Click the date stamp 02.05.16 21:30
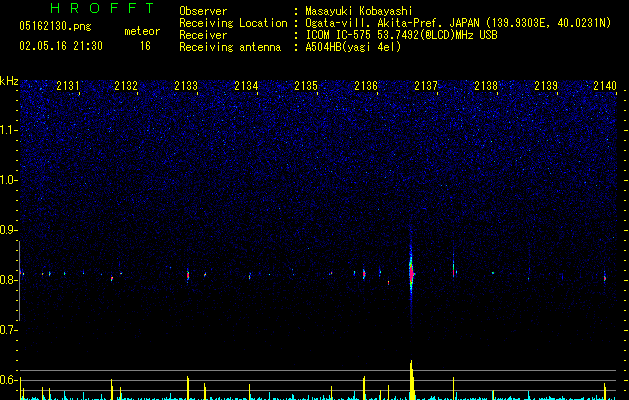The image size is (629, 400). [x=61, y=46]
